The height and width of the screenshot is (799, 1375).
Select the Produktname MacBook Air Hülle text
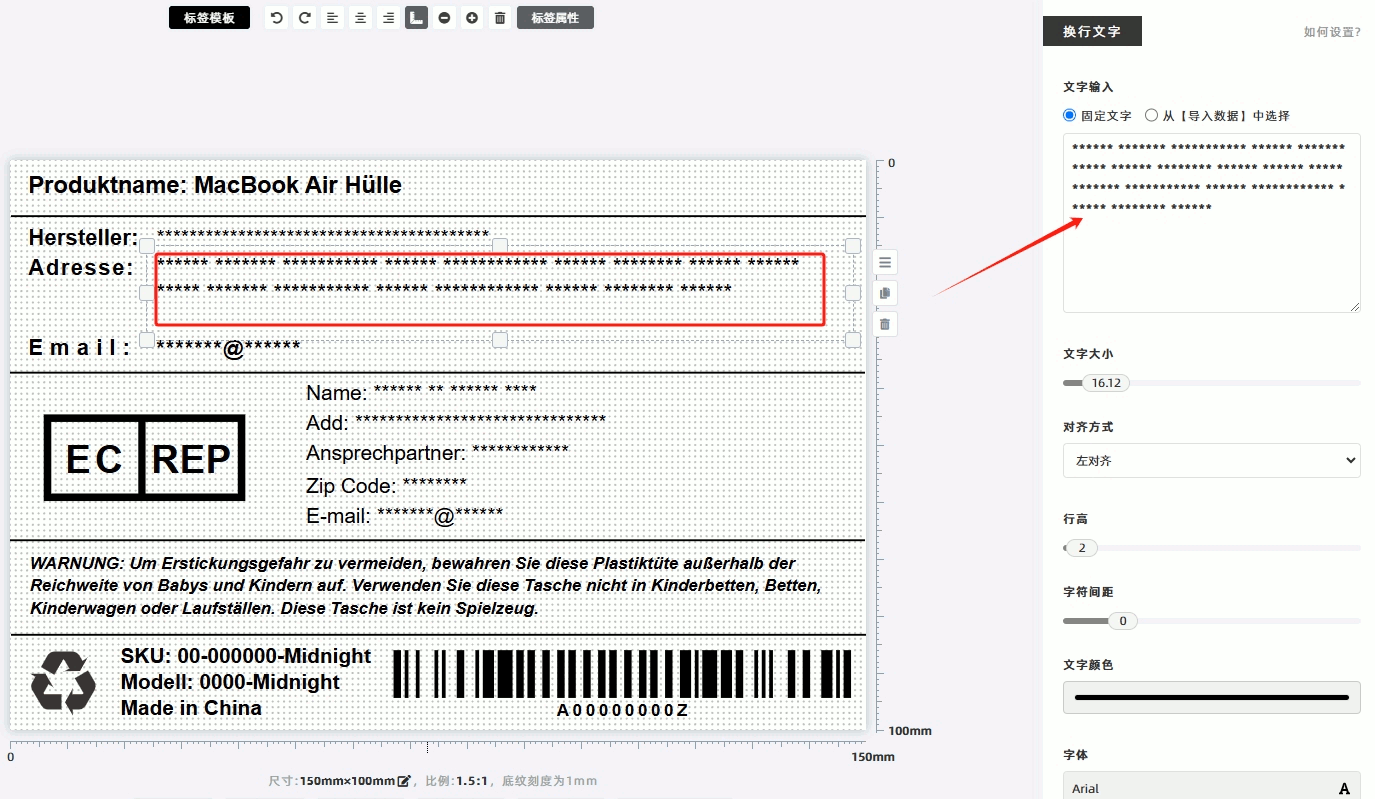215,185
